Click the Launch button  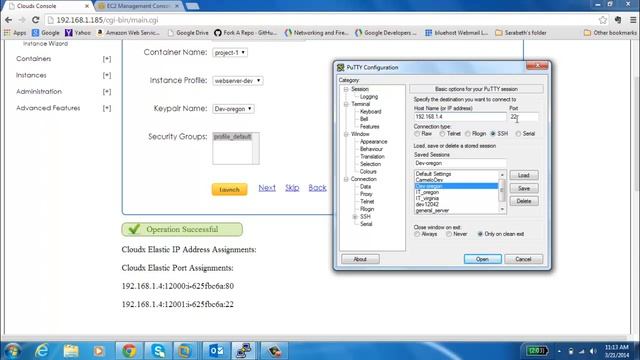[229, 189]
